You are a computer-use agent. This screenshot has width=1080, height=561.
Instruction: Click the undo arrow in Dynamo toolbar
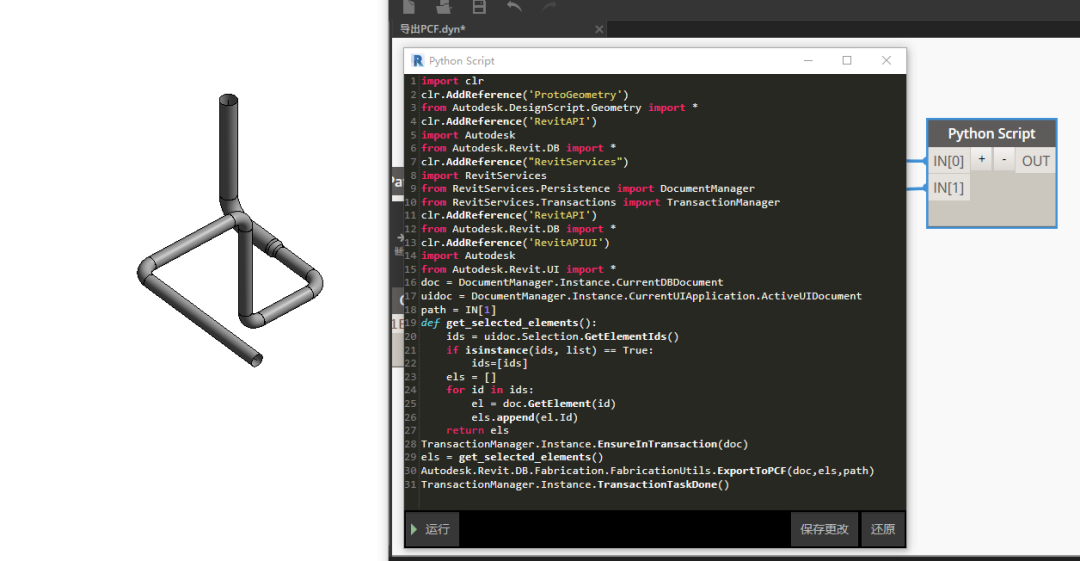514,7
